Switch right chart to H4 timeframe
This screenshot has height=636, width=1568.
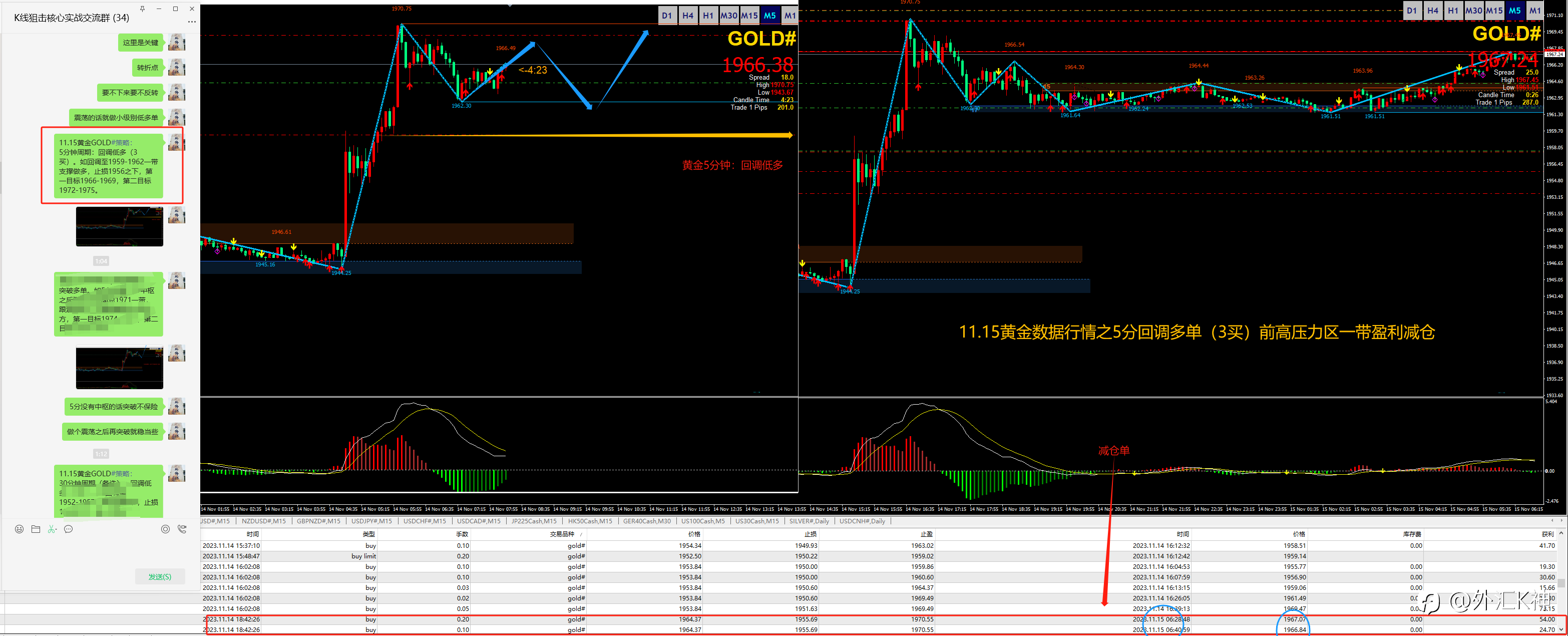pyautogui.click(x=1433, y=11)
